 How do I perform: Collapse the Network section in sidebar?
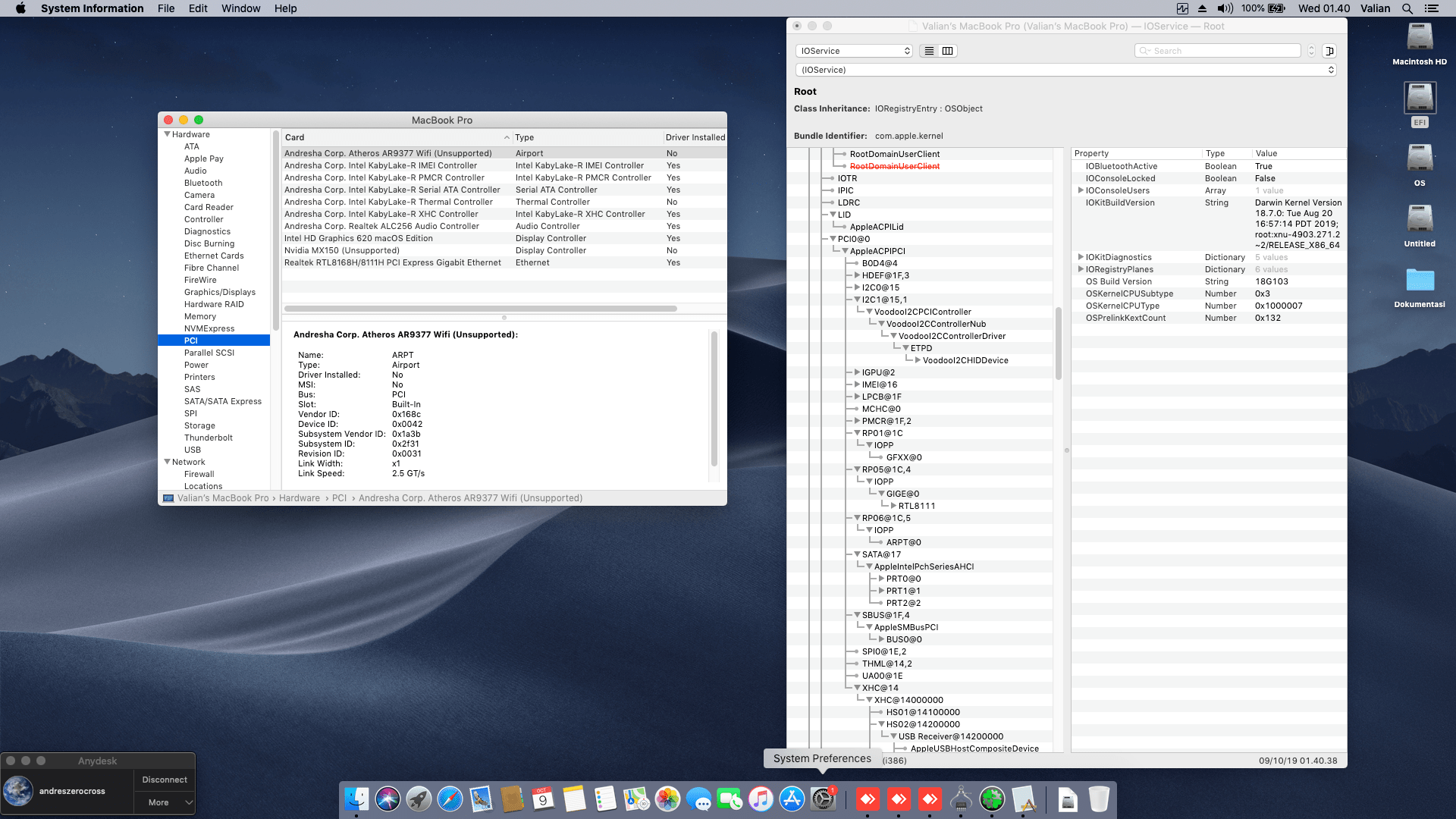coord(168,462)
